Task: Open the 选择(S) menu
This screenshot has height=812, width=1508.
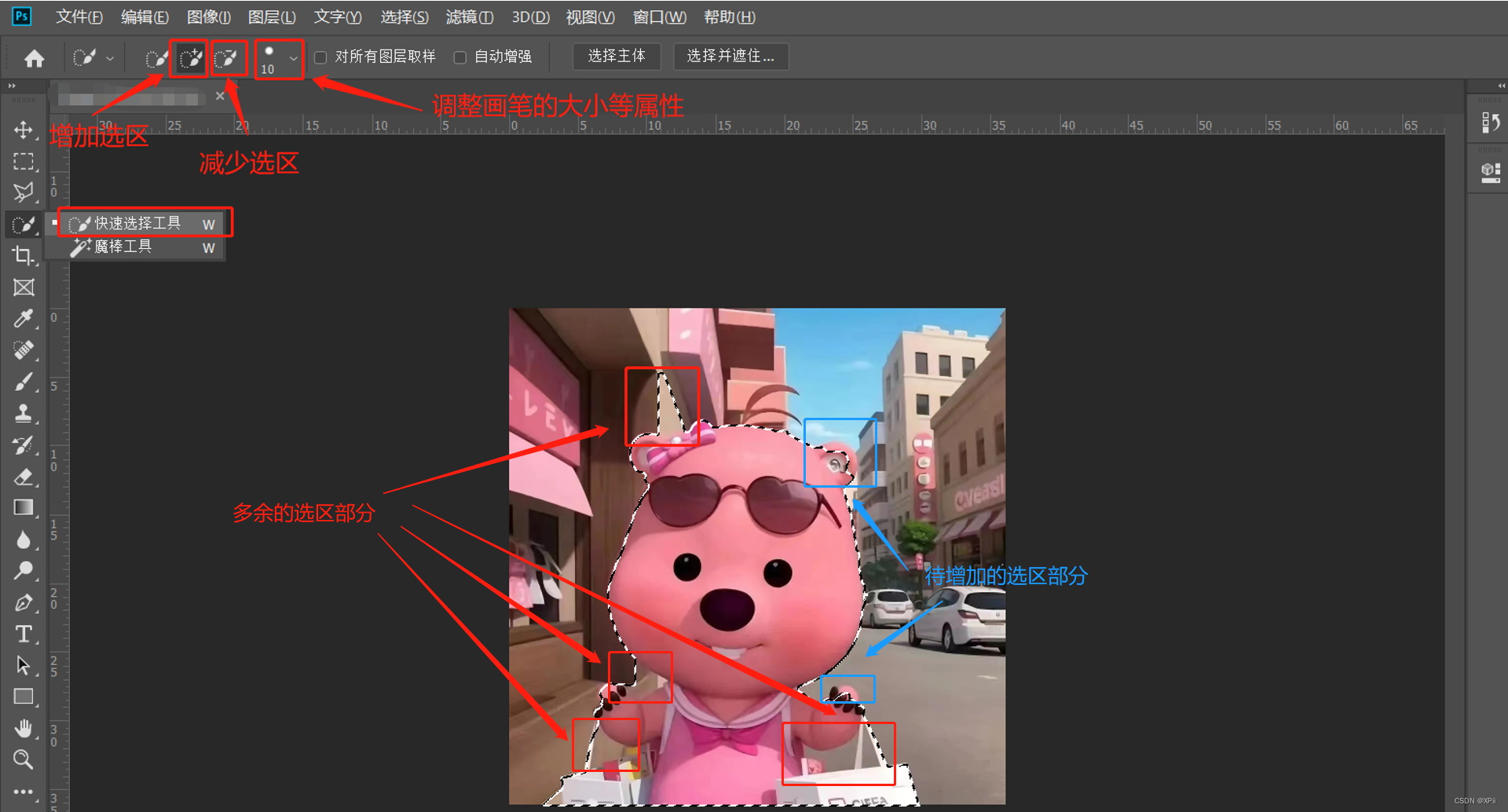Action: [404, 17]
